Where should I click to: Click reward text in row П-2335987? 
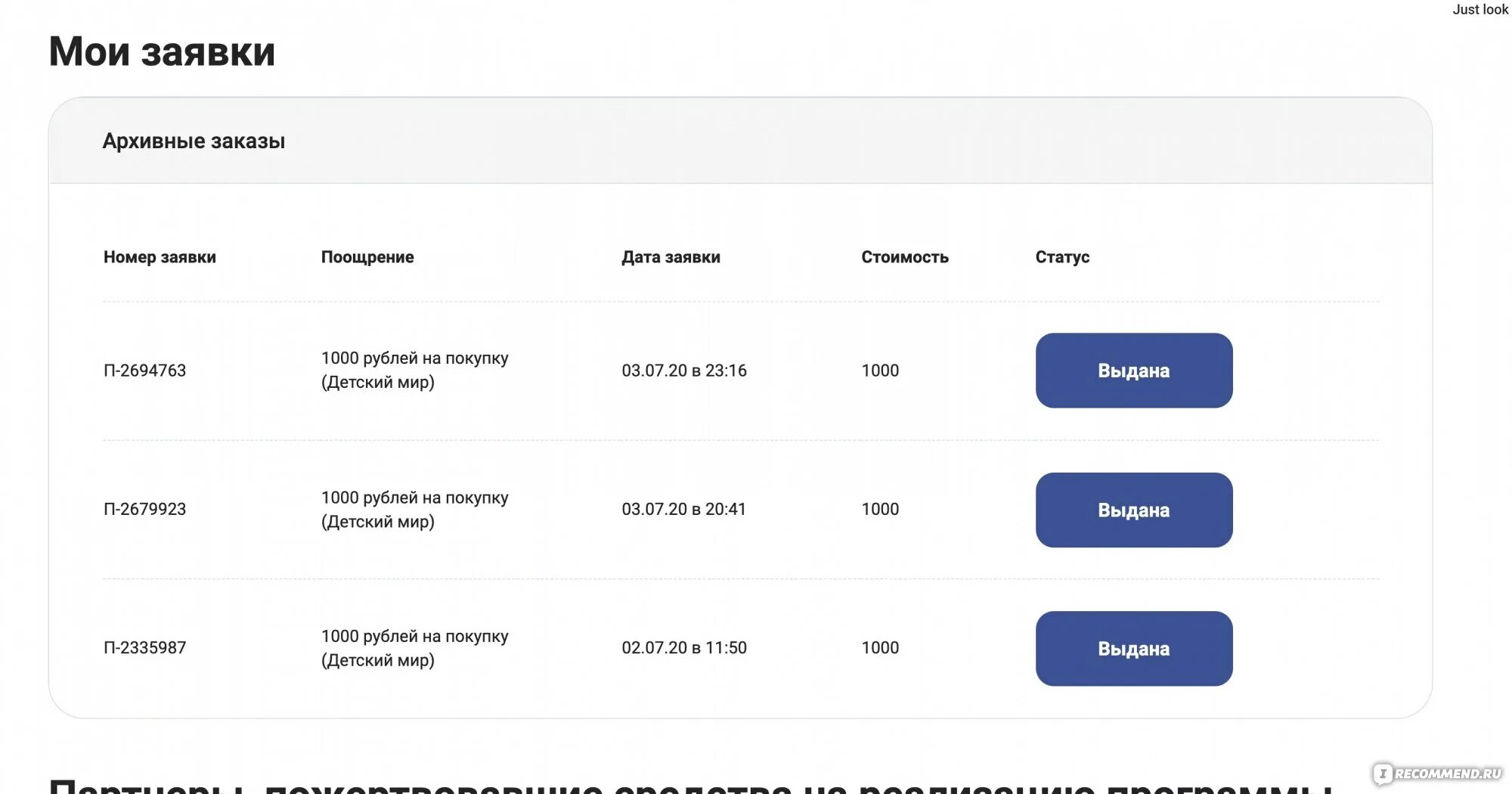tap(414, 647)
